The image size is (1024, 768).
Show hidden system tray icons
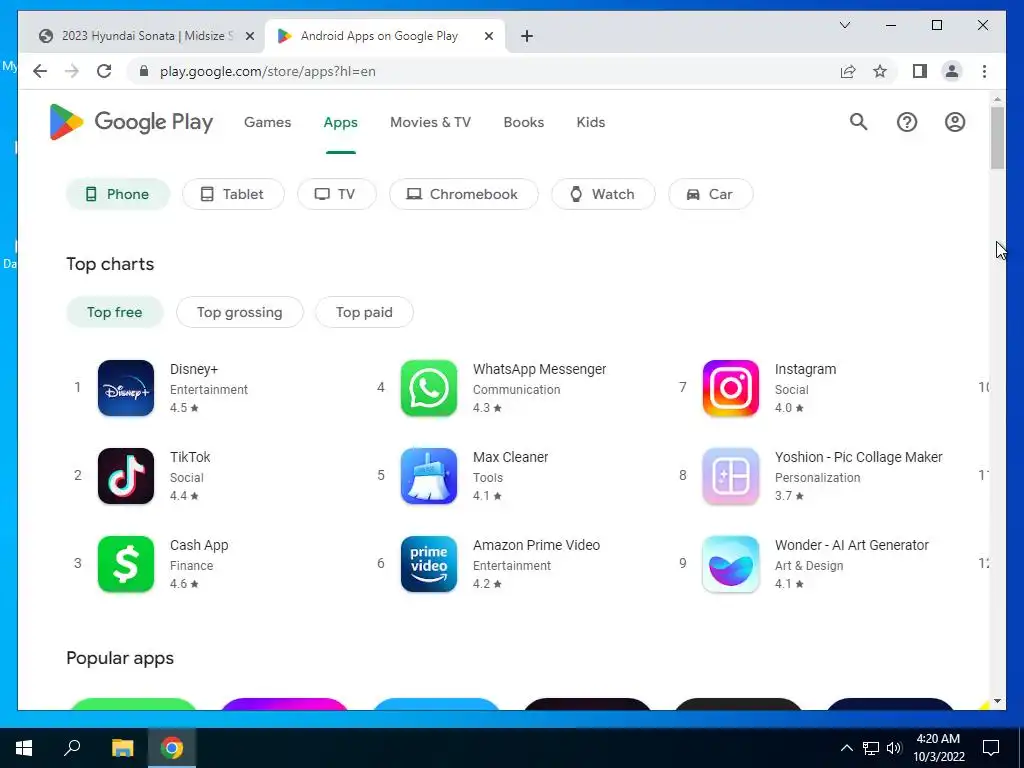pos(846,748)
